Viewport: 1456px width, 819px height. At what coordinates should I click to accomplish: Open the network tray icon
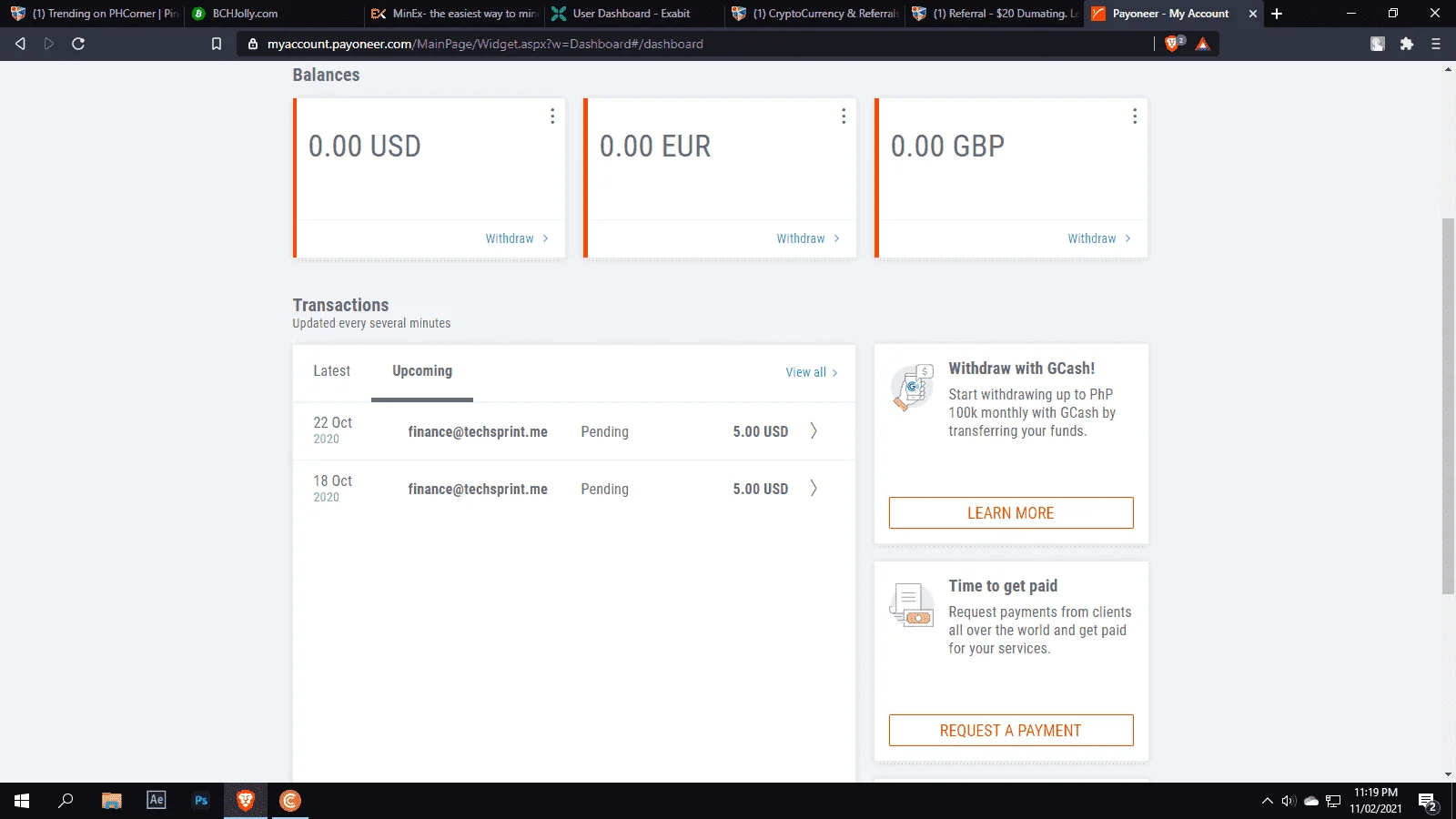click(1333, 801)
